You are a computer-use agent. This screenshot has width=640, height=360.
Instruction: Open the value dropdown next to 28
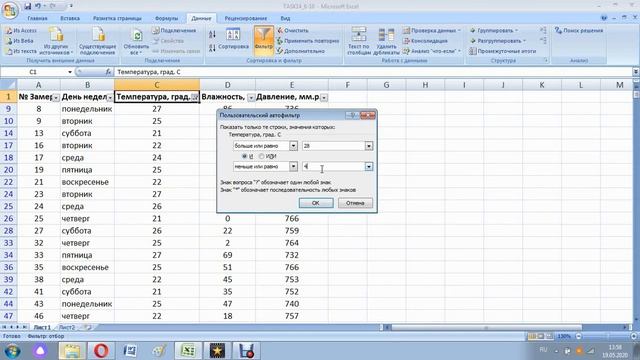[x=369, y=146]
